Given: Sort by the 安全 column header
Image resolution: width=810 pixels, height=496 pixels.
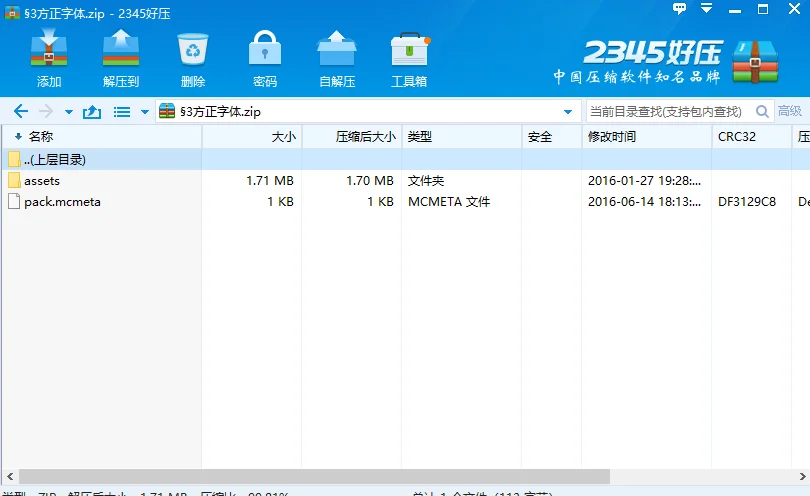Looking at the screenshot, I should [552, 137].
